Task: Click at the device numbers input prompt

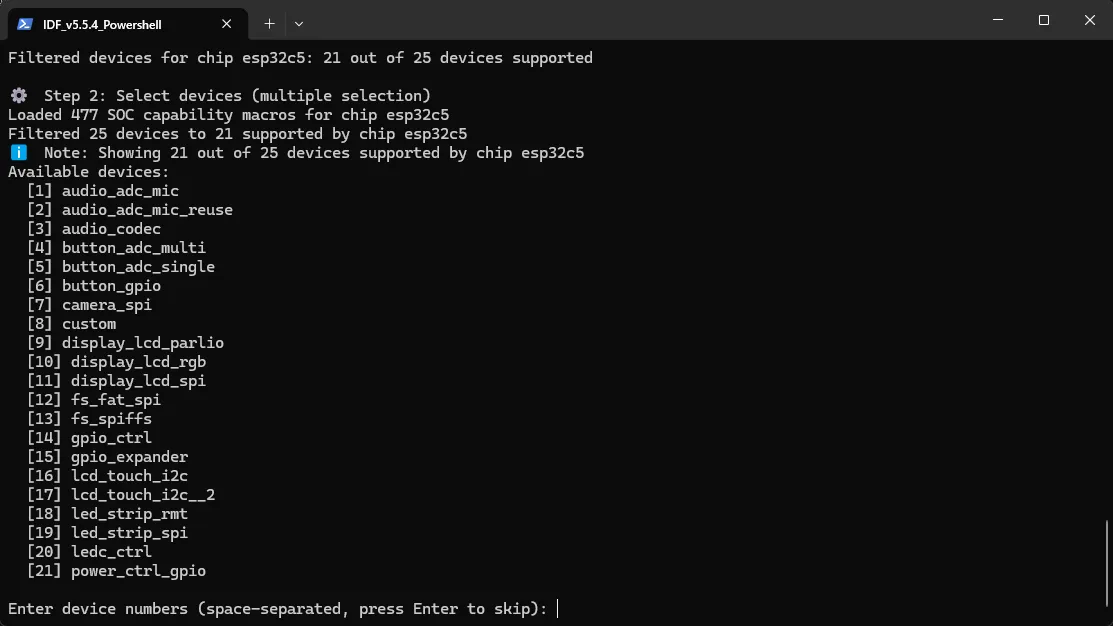Action: tap(558, 609)
